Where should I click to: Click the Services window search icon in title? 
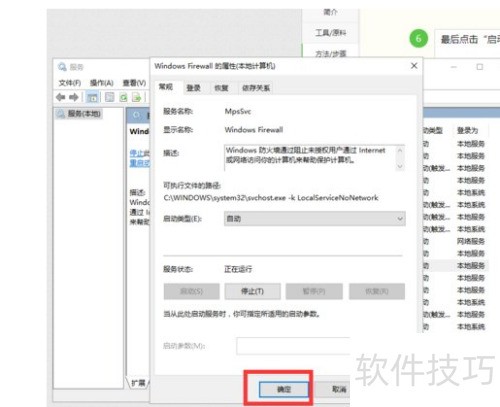point(62,67)
